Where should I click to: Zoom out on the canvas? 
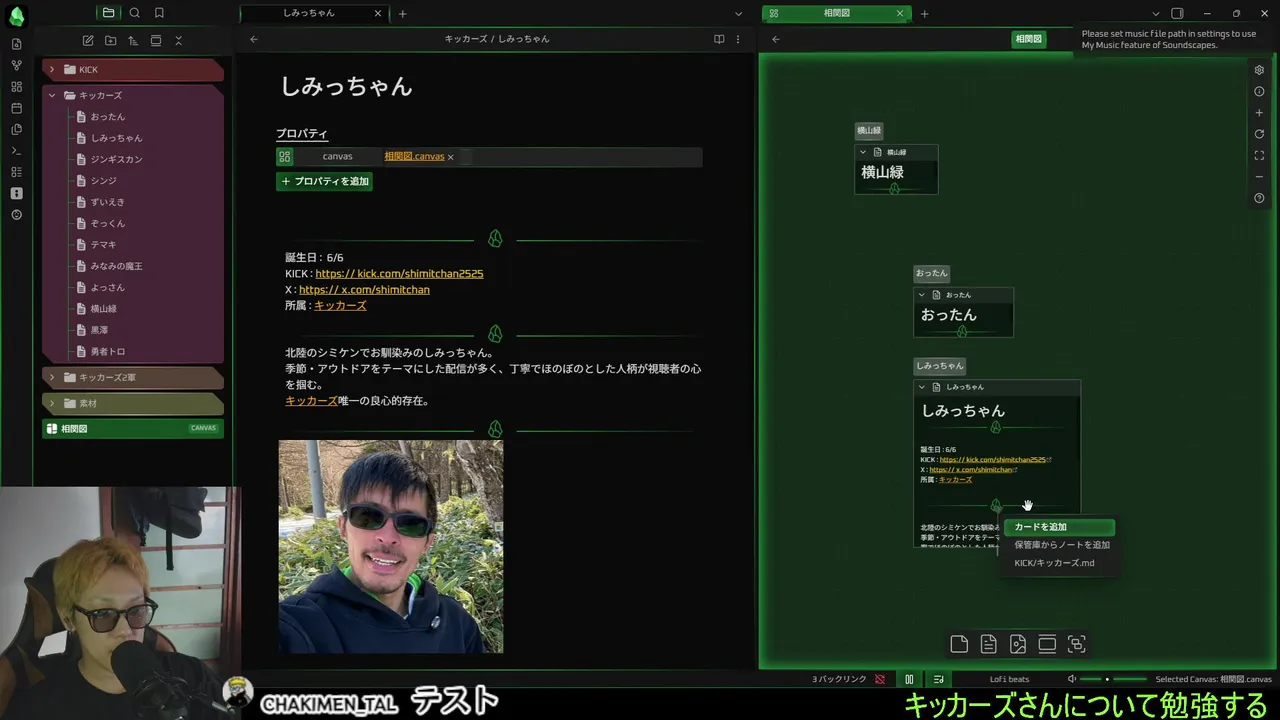click(1259, 177)
